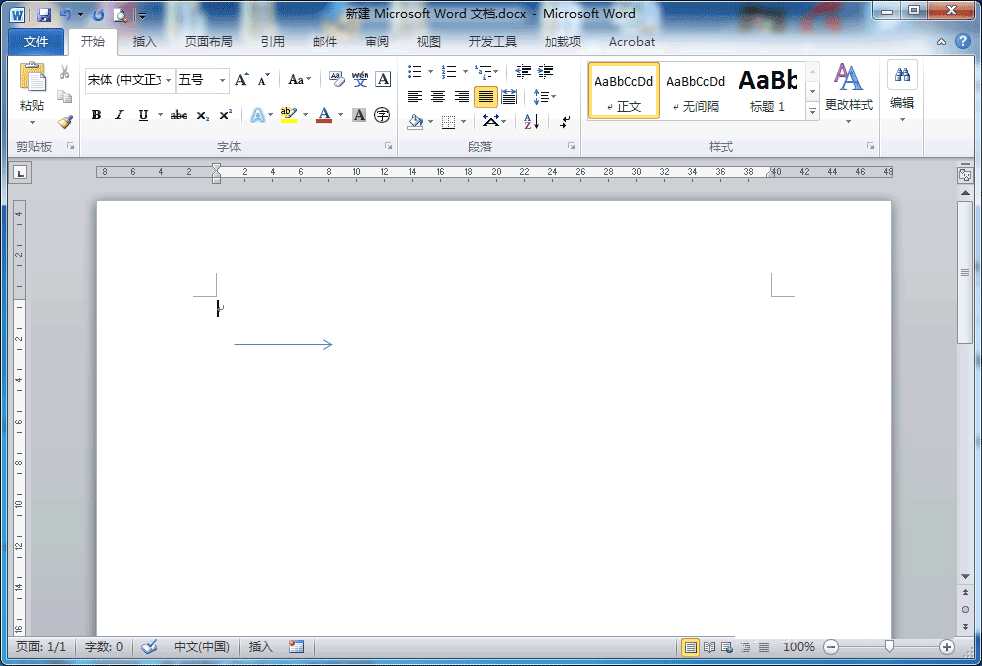This screenshot has height=666, width=982.
Task: Click the 中文(中国) language button
Action: tap(202, 647)
